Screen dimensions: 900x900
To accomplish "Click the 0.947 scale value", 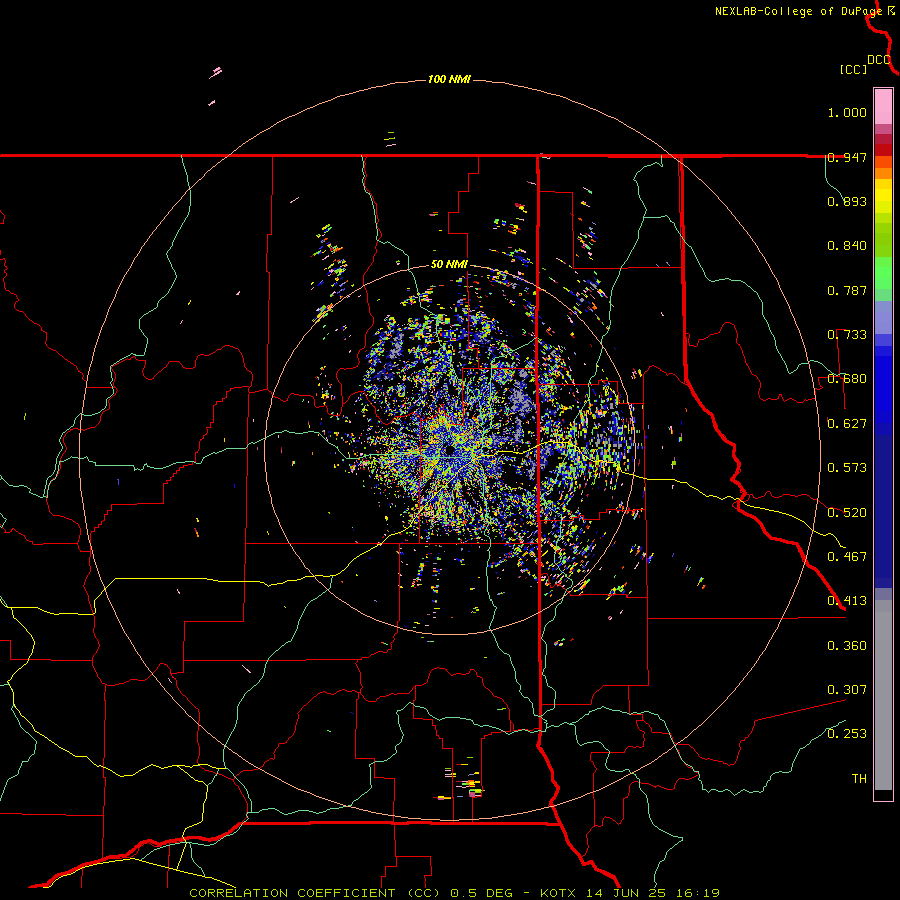I will click(x=847, y=157).
